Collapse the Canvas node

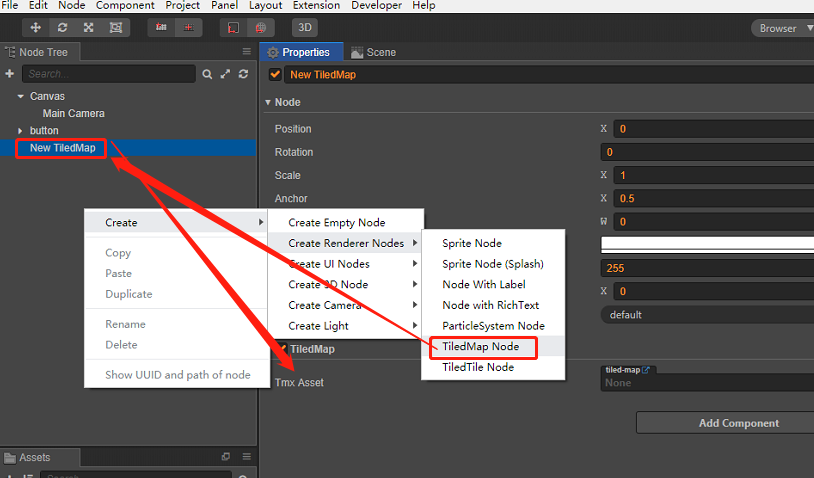[x=21, y=96]
